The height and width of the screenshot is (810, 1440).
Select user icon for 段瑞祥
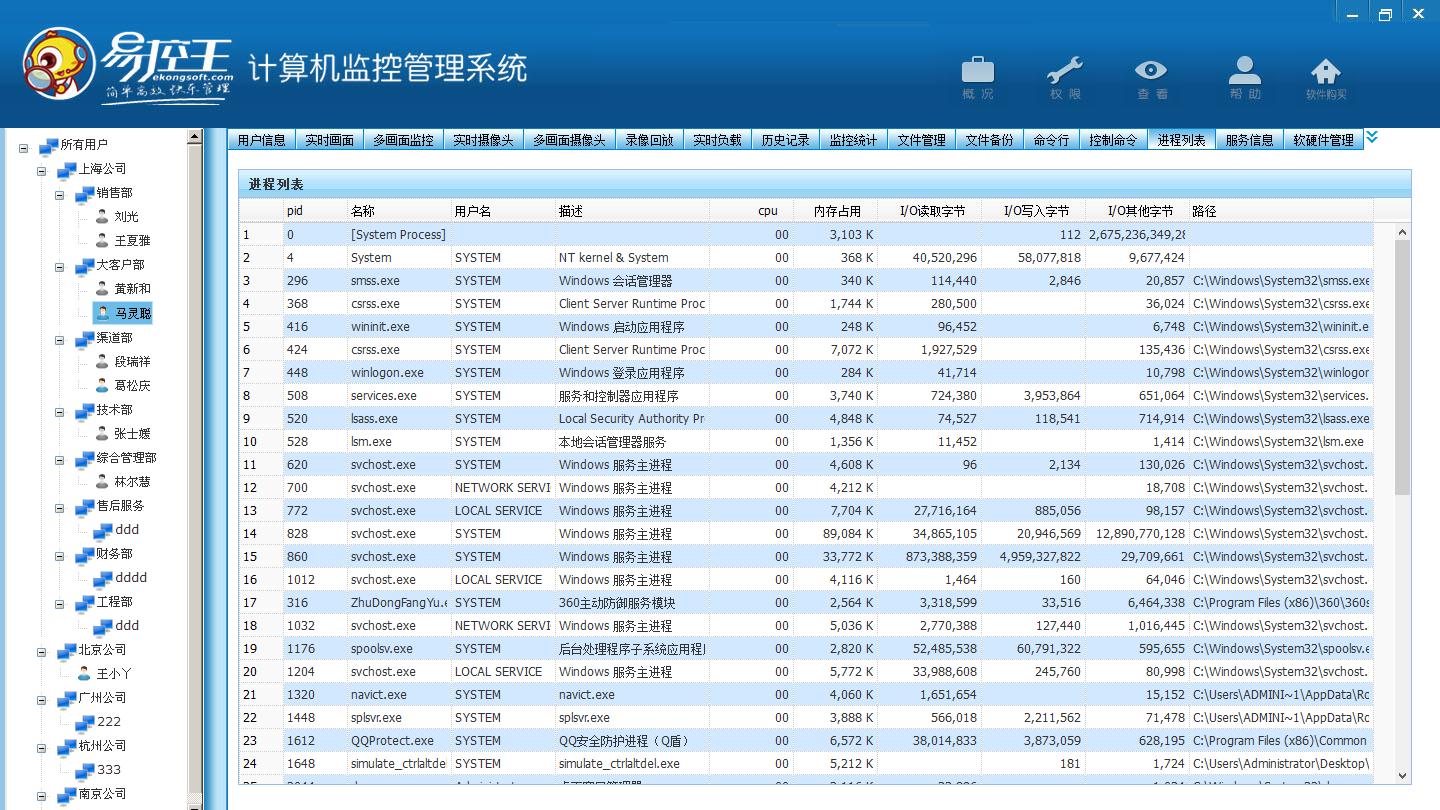[102, 361]
